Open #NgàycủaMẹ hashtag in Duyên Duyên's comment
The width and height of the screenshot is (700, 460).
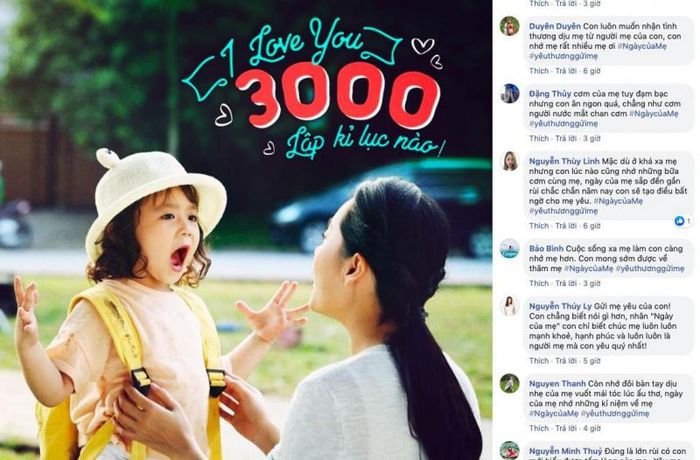(642, 46)
